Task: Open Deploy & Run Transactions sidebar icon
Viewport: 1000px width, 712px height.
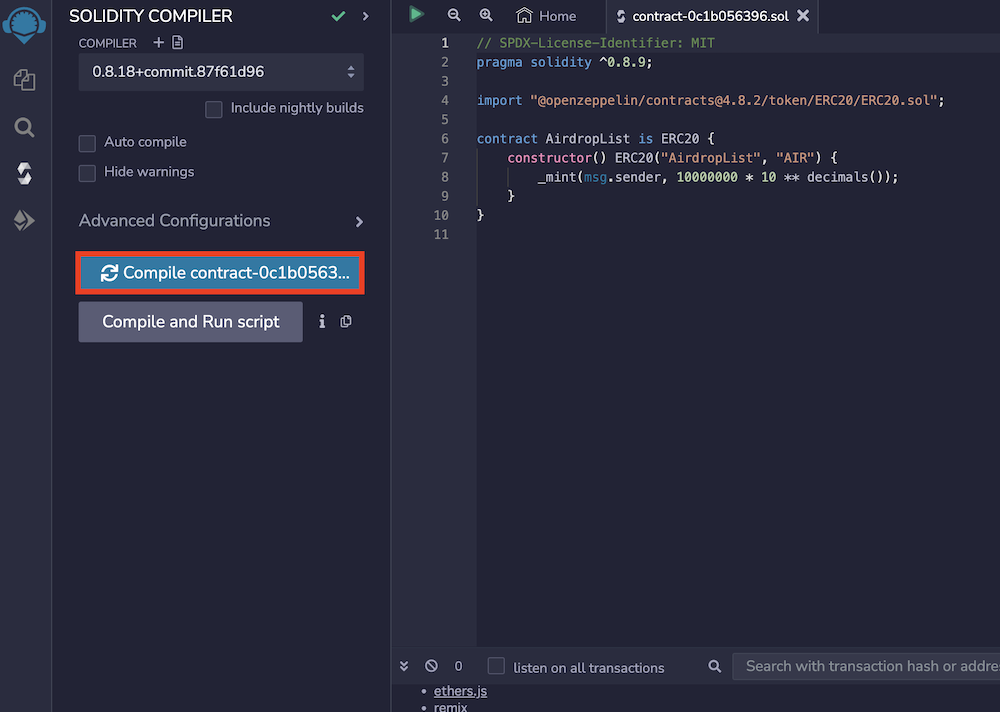Action: [24, 221]
